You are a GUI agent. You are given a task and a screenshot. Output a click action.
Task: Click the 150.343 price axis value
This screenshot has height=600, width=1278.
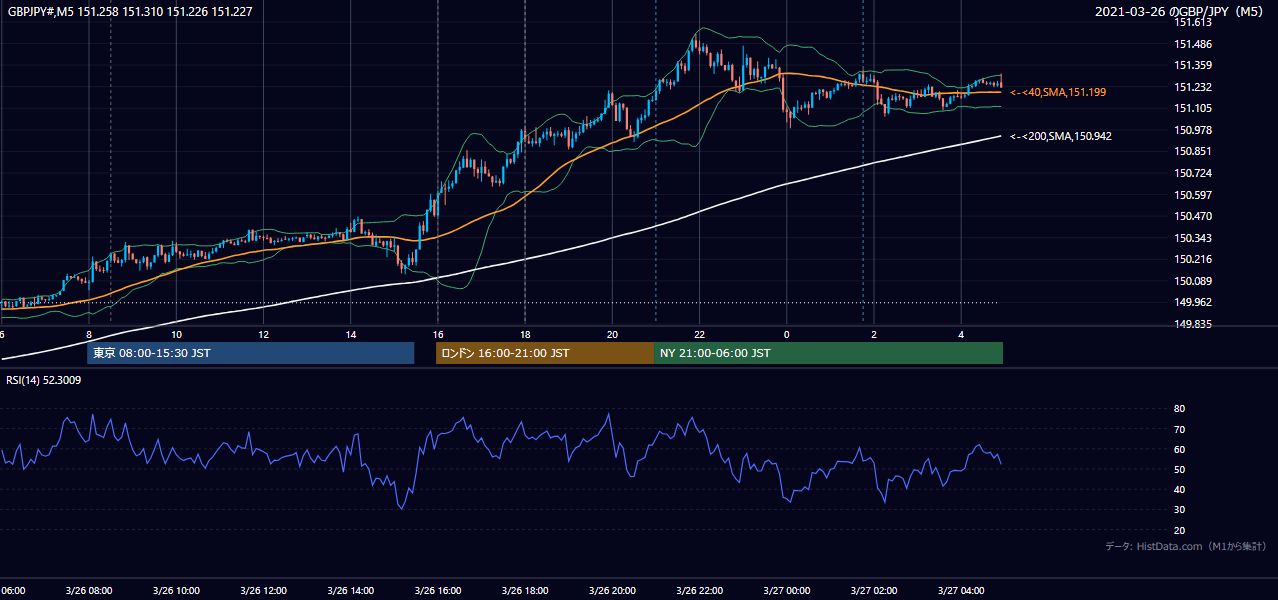pyautogui.click(x=1193, y=238)
